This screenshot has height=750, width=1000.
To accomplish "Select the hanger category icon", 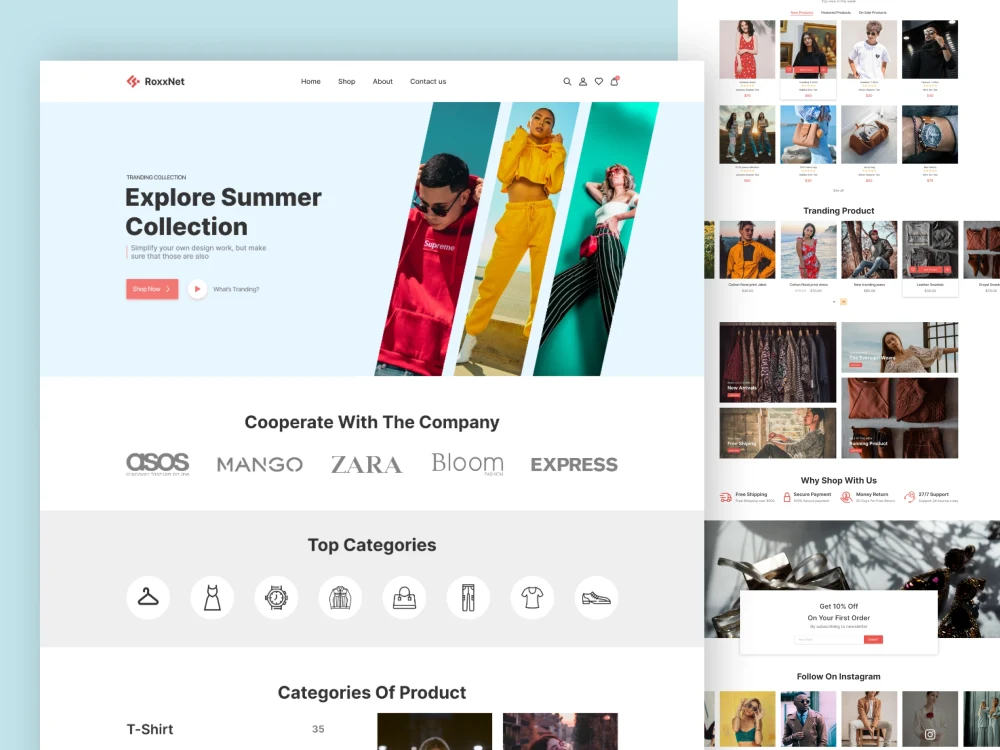I will 148,598.
